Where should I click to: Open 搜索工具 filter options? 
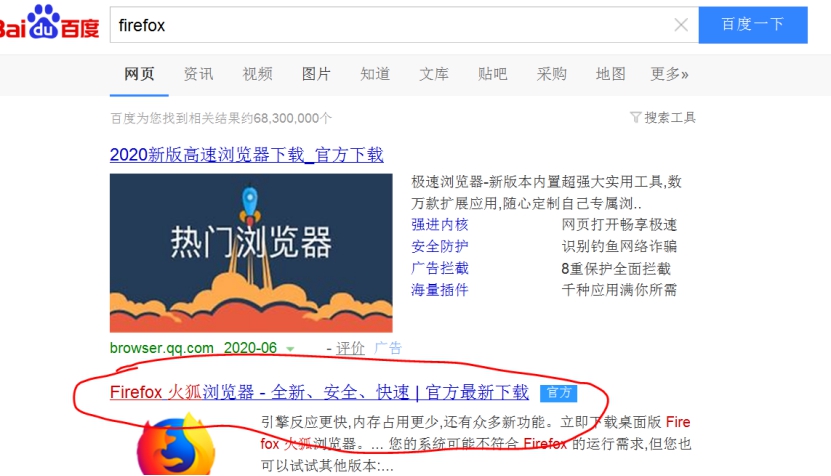click(662, 118)
